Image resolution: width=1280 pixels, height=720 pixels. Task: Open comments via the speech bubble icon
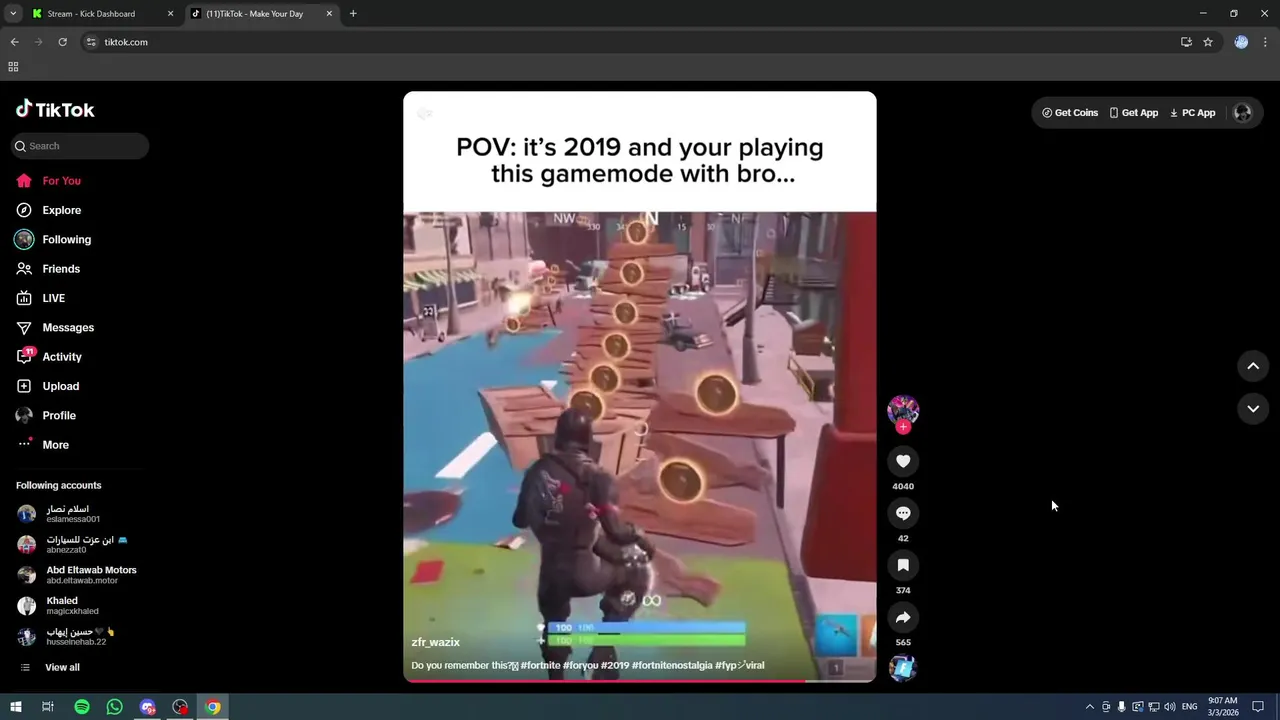pyautogui.click(x=903, y=513)
